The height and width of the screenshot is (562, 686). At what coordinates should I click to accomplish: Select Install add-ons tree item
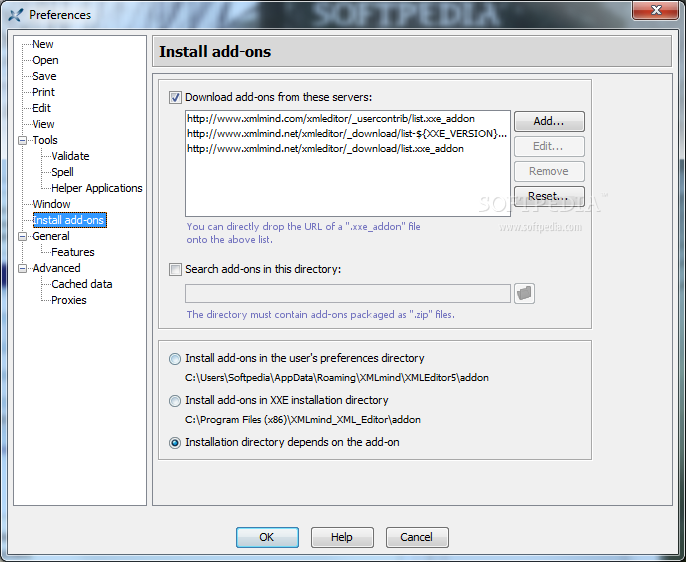click(69, 220)
